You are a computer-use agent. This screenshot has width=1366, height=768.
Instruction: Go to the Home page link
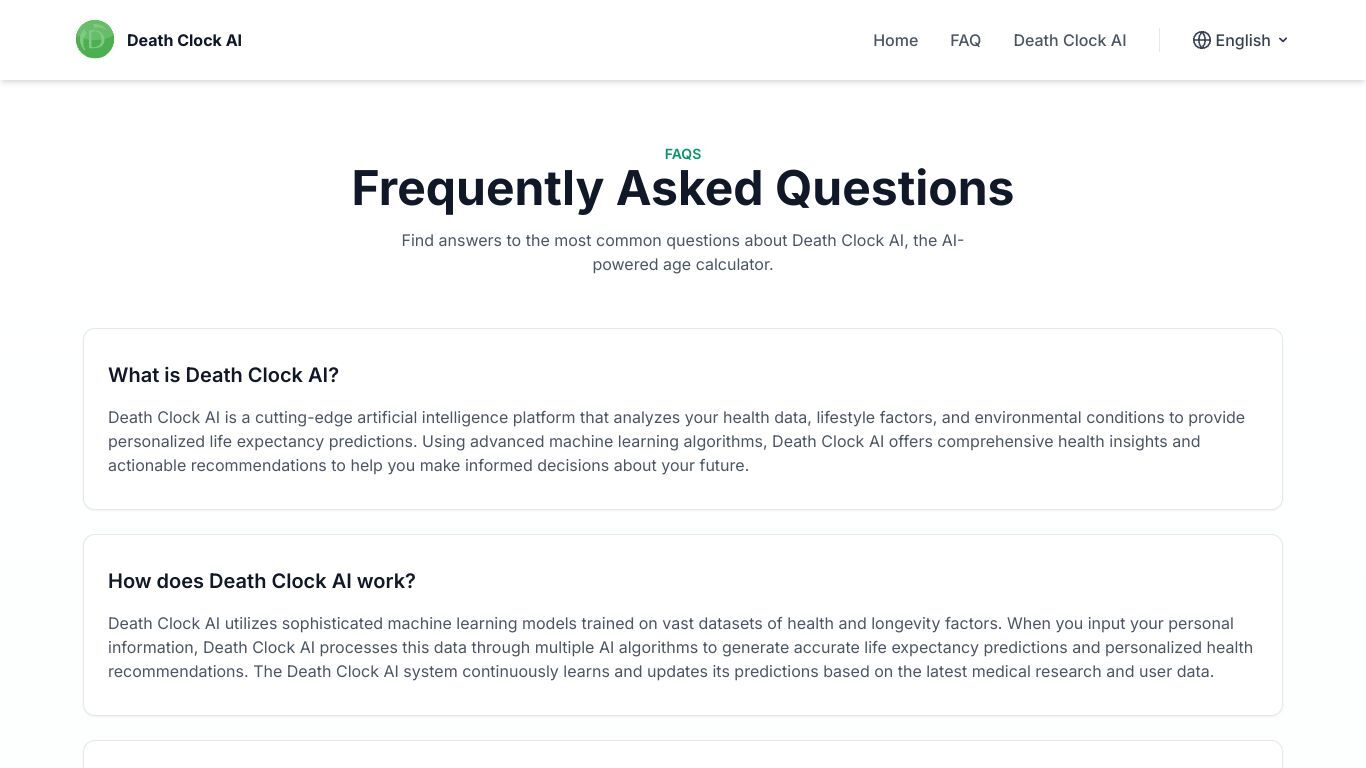[895, 40]
